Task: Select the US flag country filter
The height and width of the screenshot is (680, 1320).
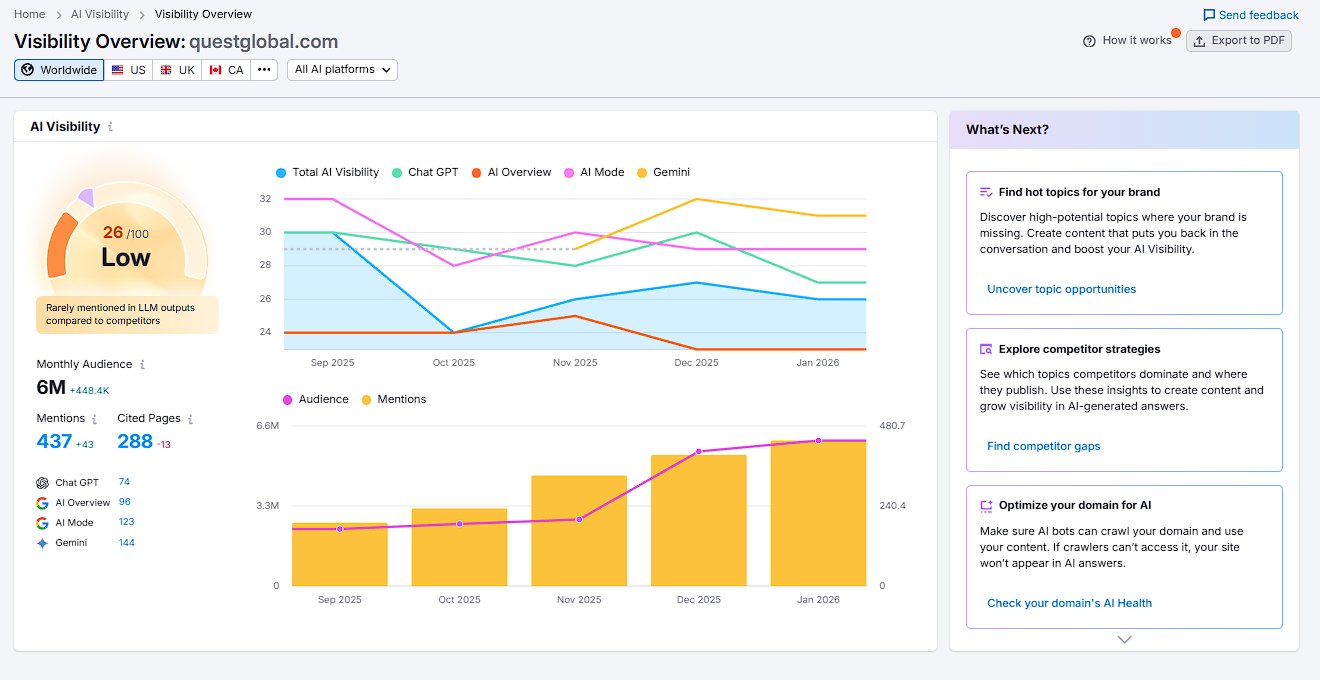Action: pyautogui.click(x=128, y=70)
